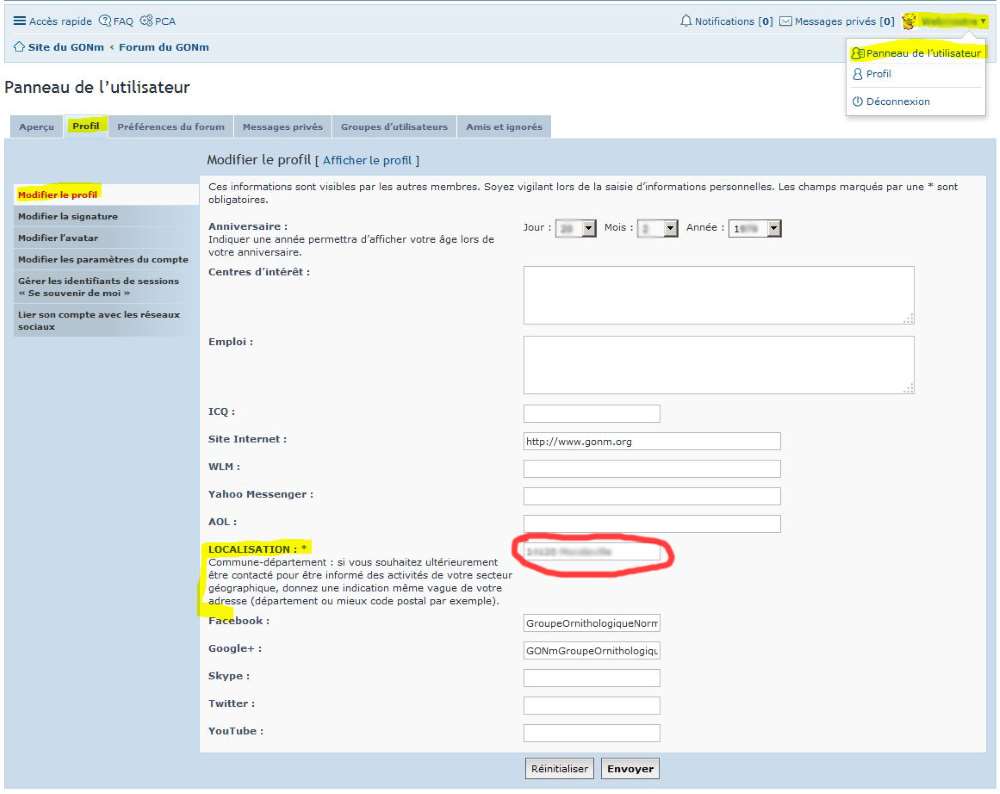This screenshot has width=1000, height=794.
Task: Click the Accès rapide hamburger icon
Action: tap(19, 21)
